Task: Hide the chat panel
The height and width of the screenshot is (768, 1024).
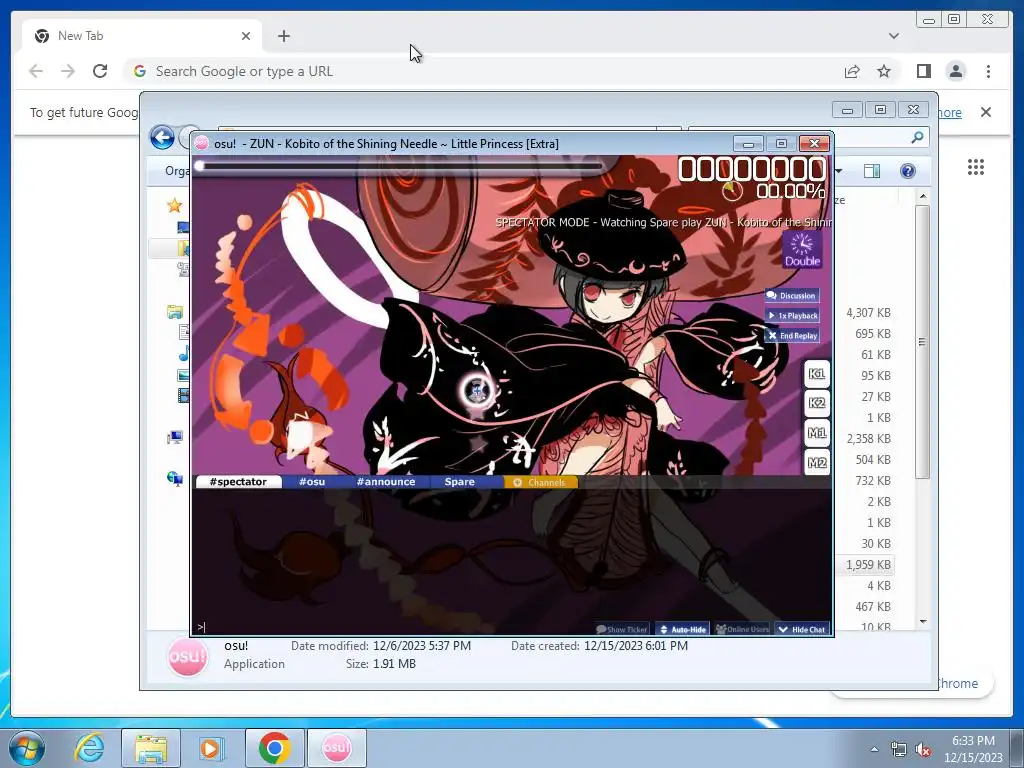Action: pos(802,630)
